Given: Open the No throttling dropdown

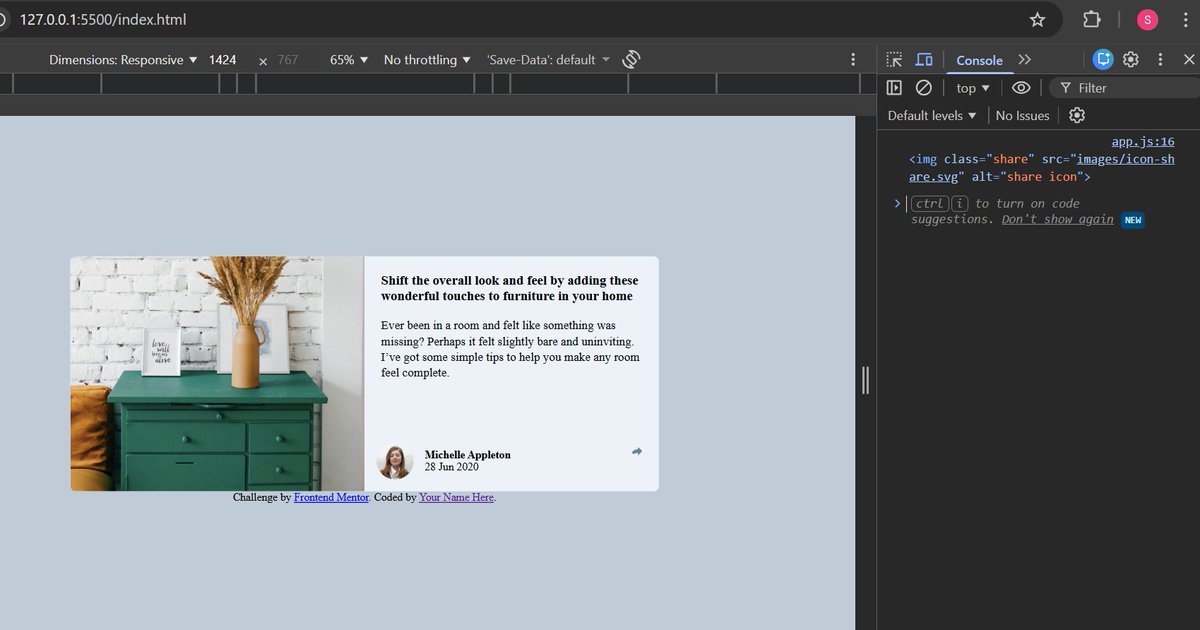Looking at the screenshot, I should (x=427, y=60).
